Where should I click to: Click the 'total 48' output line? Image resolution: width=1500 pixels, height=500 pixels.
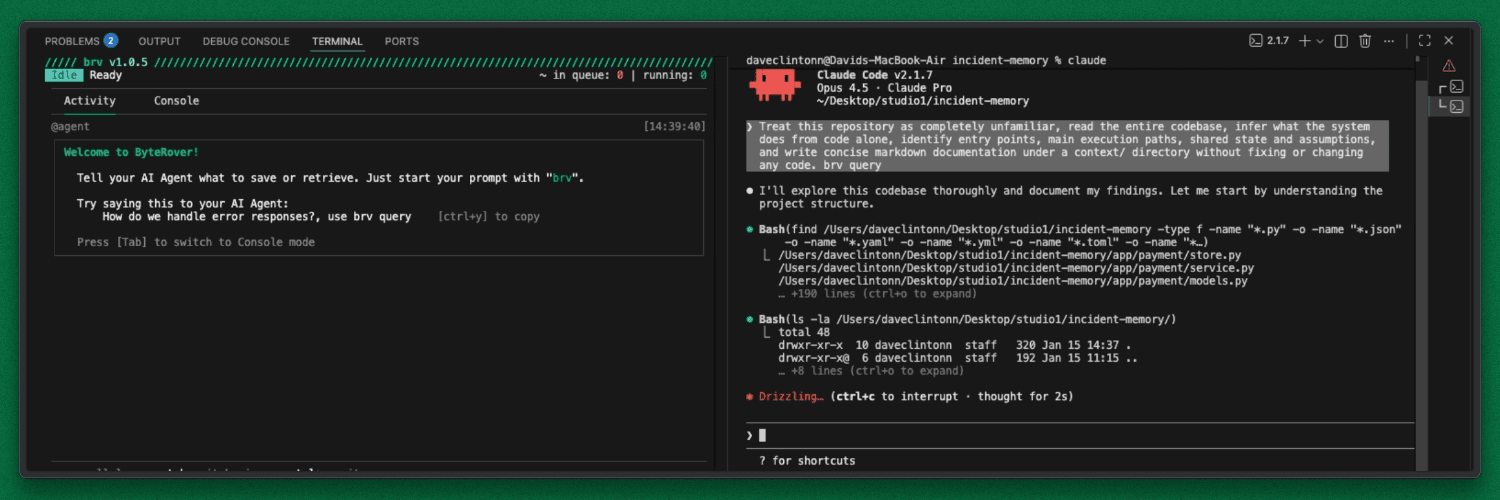coord(804,332)
